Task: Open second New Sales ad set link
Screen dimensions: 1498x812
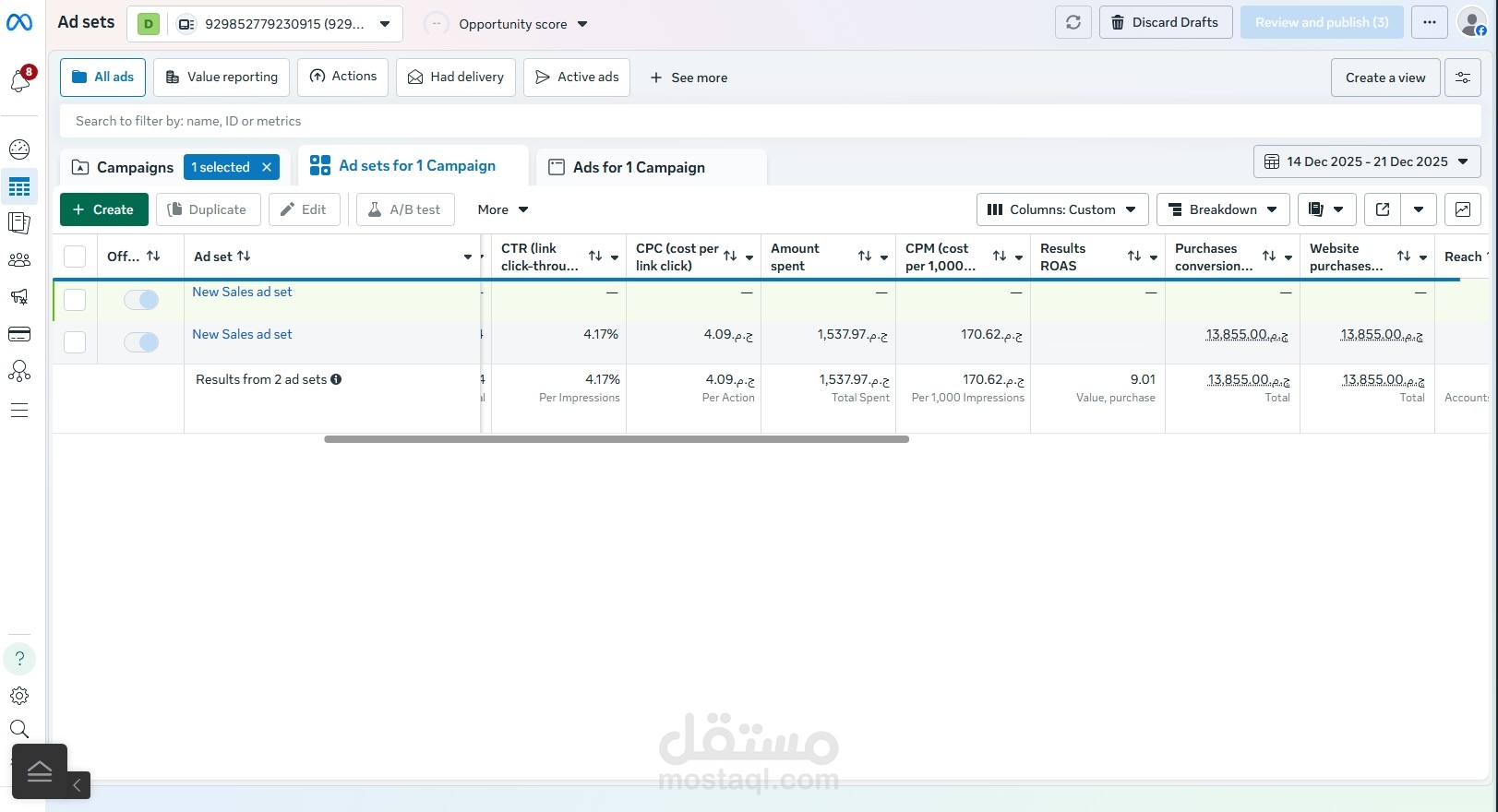Action: point(242,334)
